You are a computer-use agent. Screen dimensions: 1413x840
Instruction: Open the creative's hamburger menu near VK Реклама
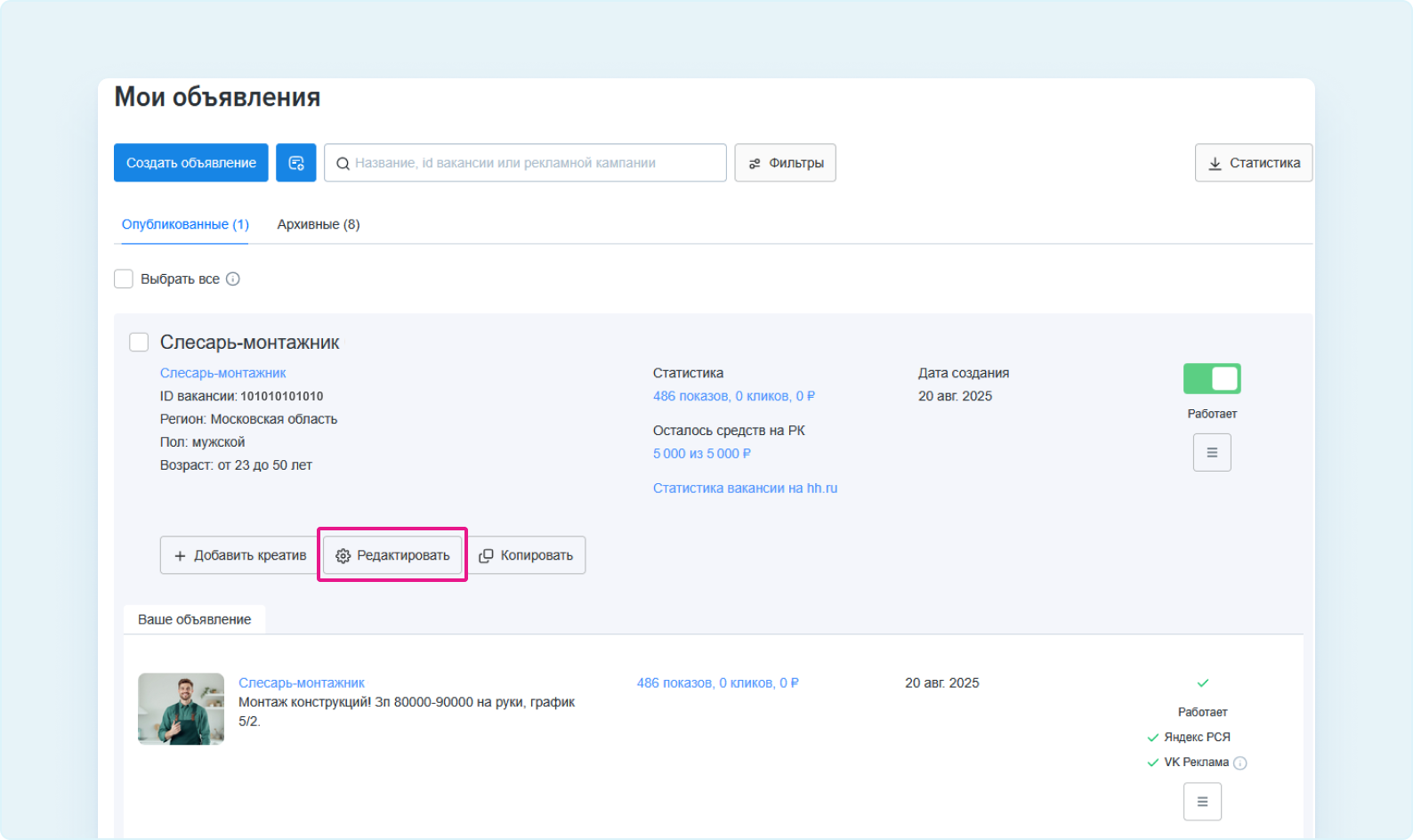coord(1202,802)
